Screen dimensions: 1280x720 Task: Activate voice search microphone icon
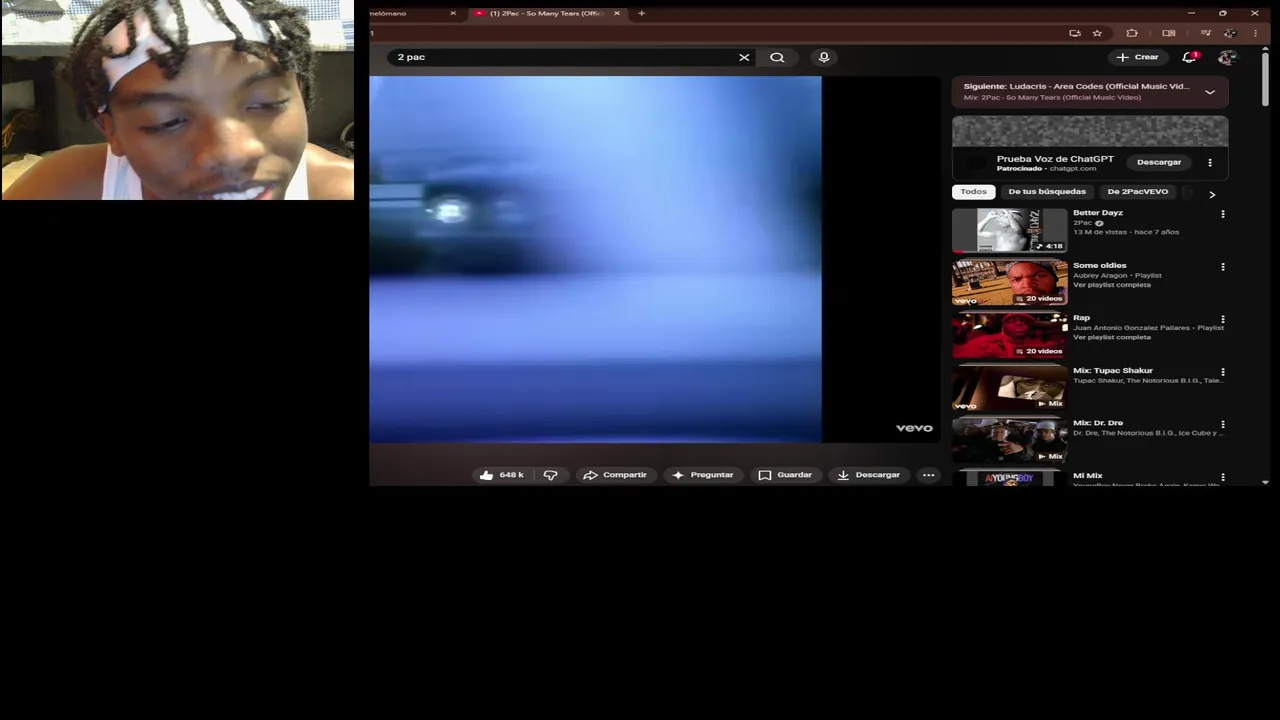click(824, 57)
